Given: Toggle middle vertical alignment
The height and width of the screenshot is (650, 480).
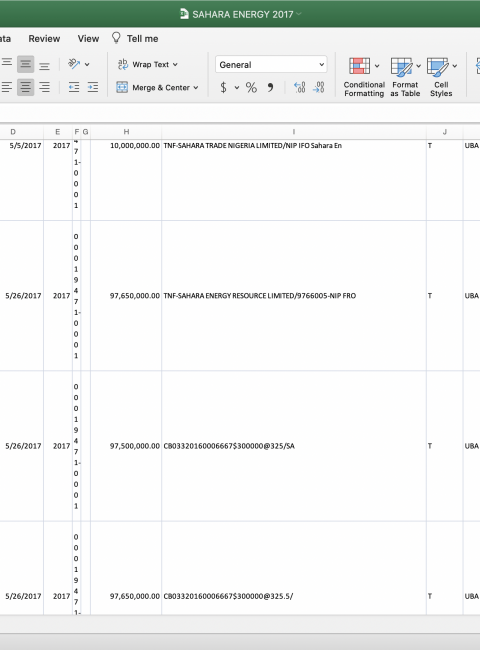Looking at the screenshot, I should [25, 64].
